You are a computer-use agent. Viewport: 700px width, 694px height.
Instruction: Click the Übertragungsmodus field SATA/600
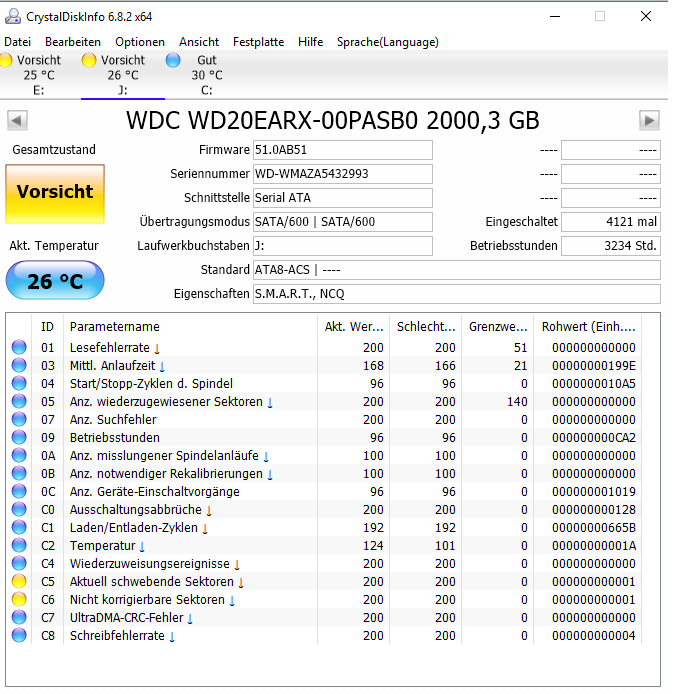pyautogui.click(x=343, y=222)
